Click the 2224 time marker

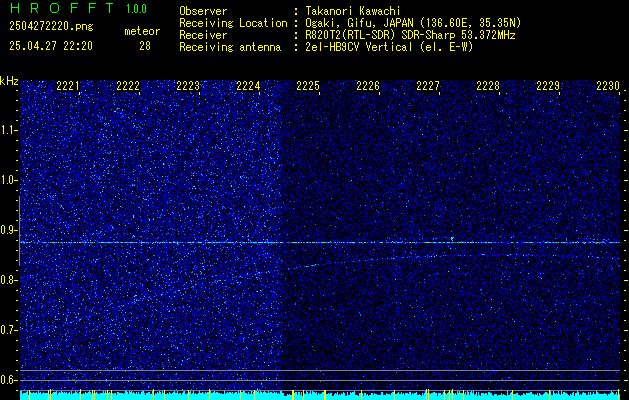pos(248,86)
